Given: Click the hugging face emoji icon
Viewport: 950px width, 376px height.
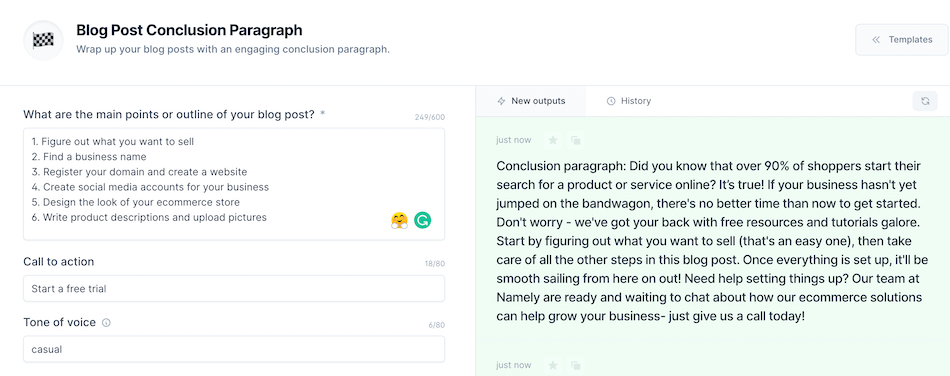Looking at the screenshot, I should click(399, 220).
